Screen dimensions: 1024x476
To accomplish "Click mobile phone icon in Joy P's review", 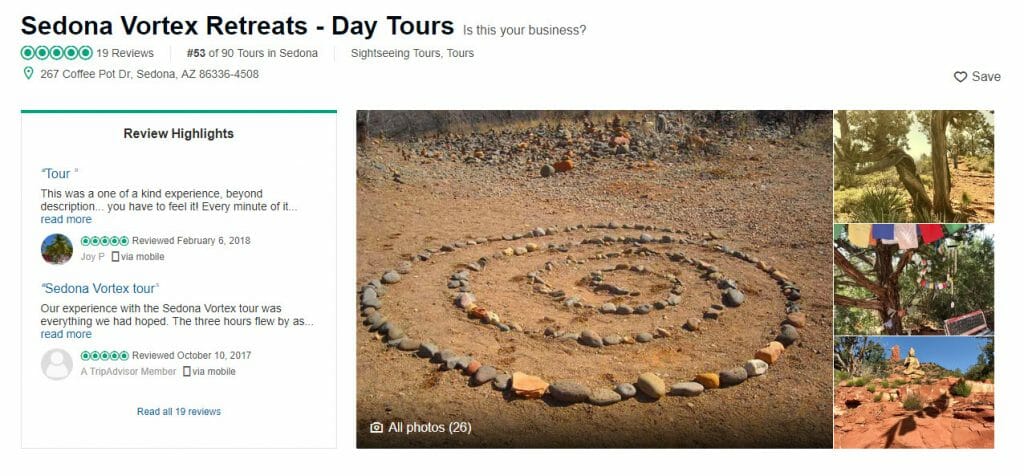I will click(116, 257).
